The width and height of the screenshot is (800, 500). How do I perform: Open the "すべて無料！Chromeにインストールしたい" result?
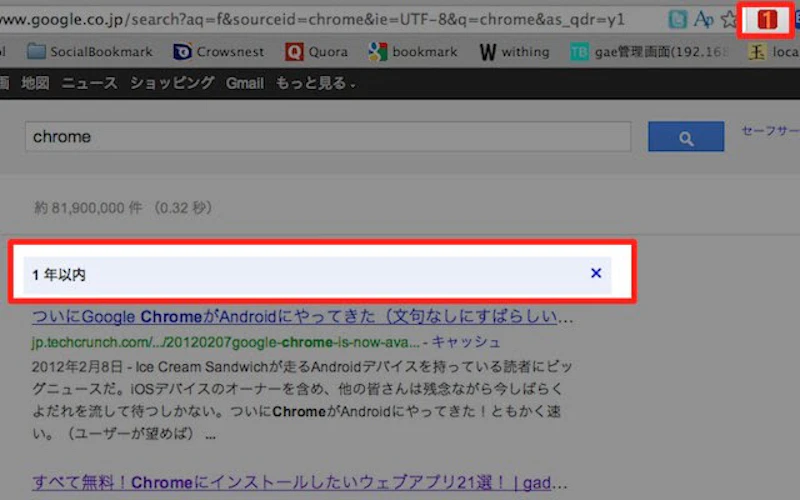[299, 482]
